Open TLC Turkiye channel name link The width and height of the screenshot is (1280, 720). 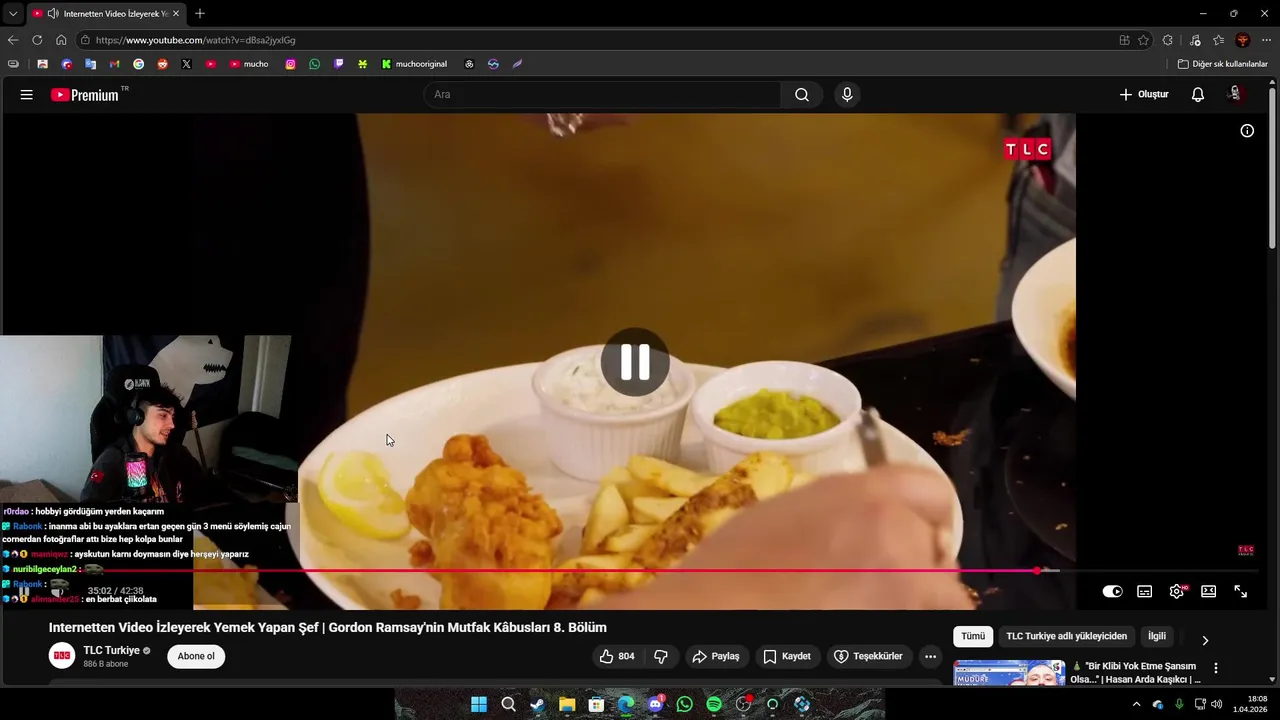pos(111,651)
